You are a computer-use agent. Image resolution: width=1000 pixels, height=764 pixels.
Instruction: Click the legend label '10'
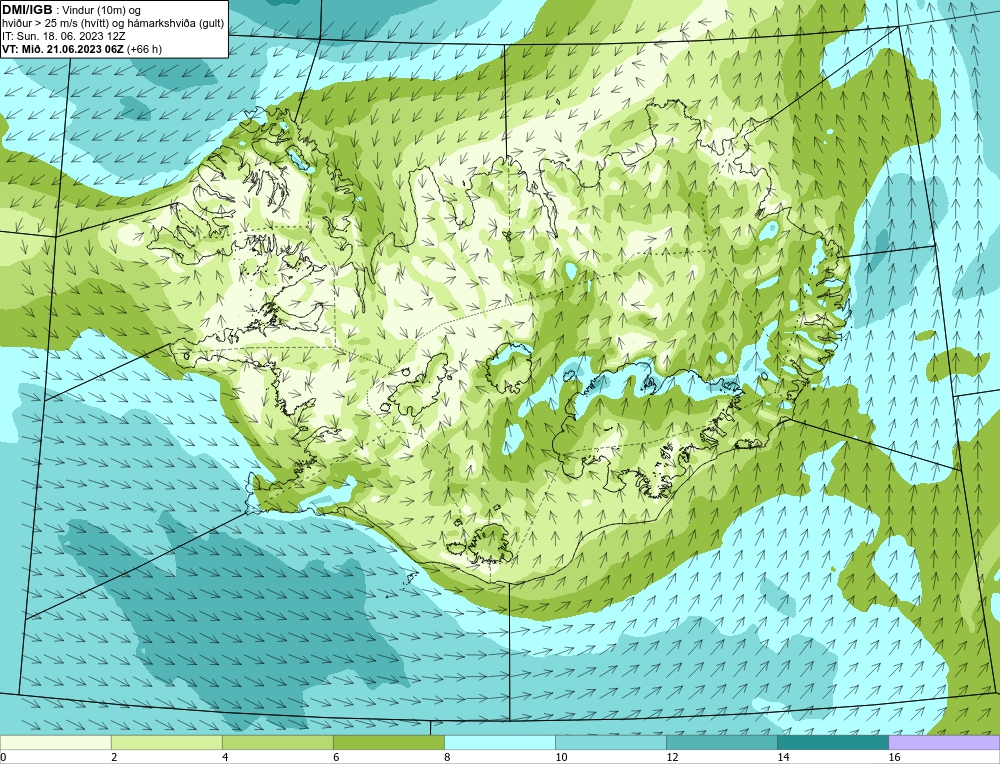click(x=561, y=757)
